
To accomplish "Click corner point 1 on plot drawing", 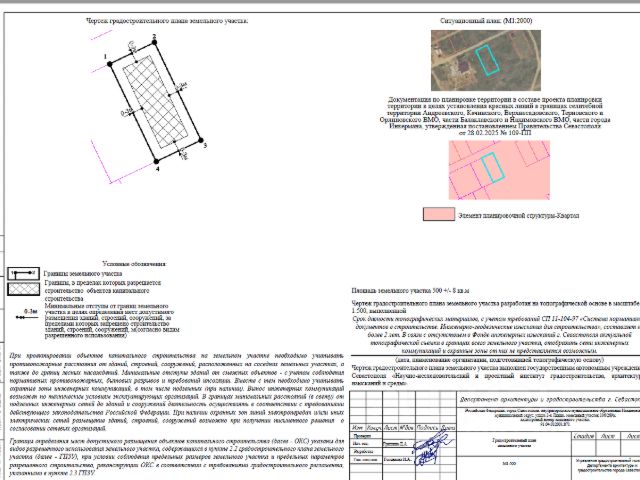I will [x=109, y=64].
